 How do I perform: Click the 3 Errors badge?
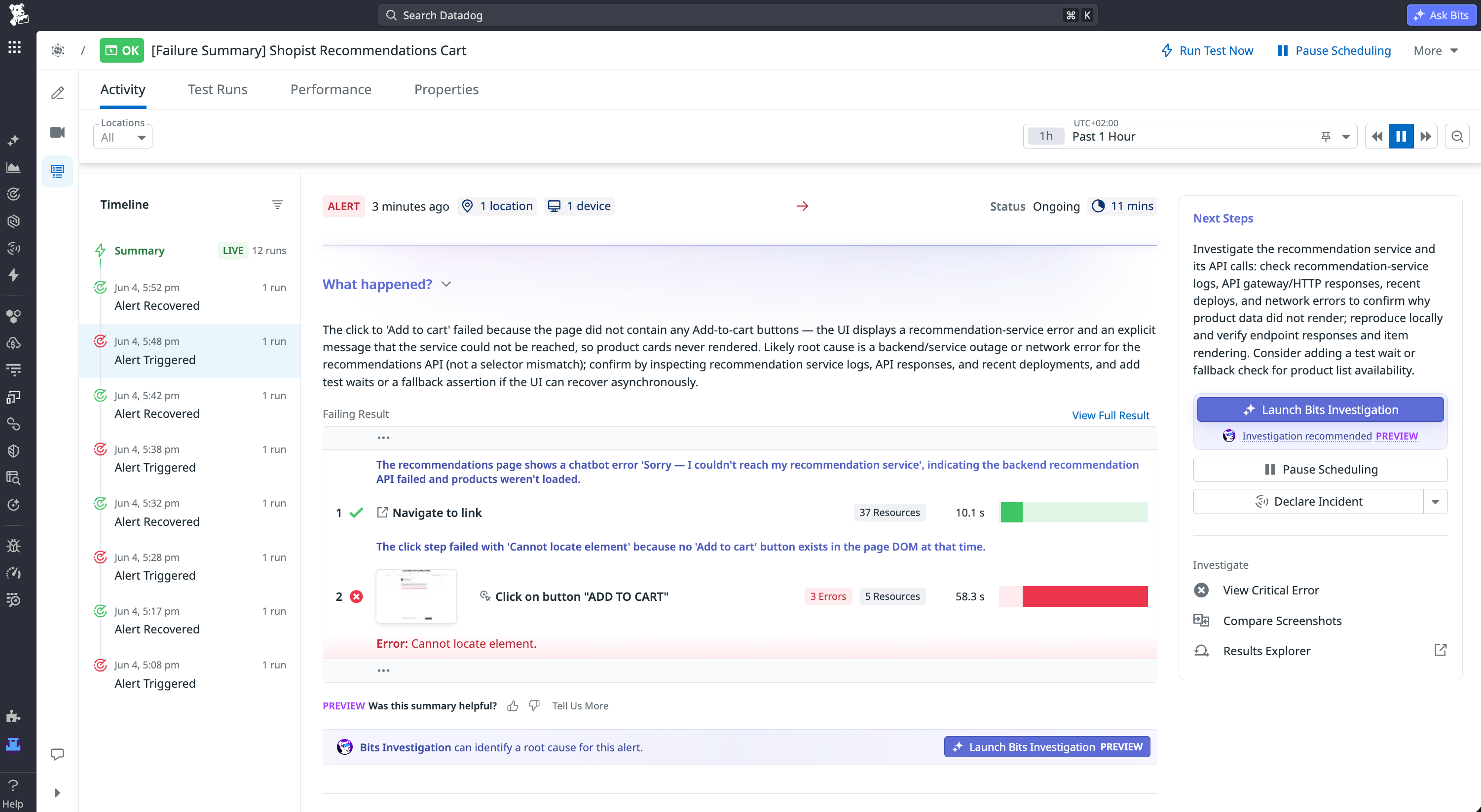pos(828,596)
